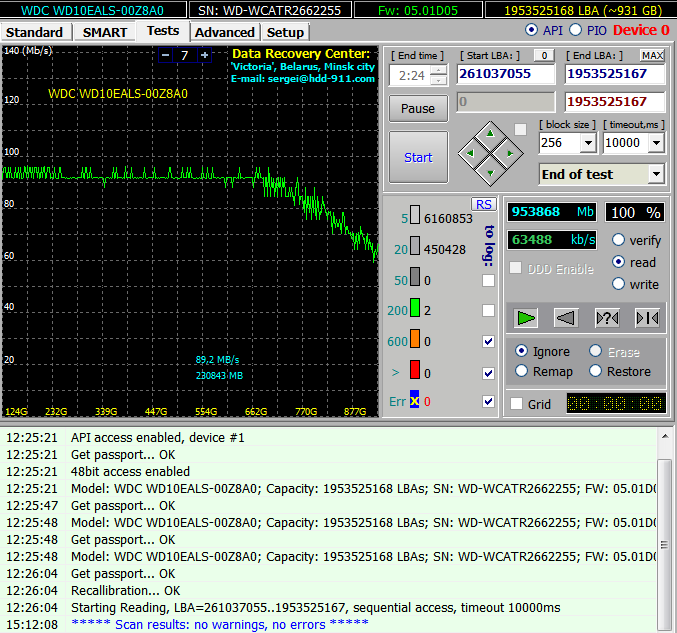Switch to the Tests tab
Viewport: 677px width, 633px height.
163,31
